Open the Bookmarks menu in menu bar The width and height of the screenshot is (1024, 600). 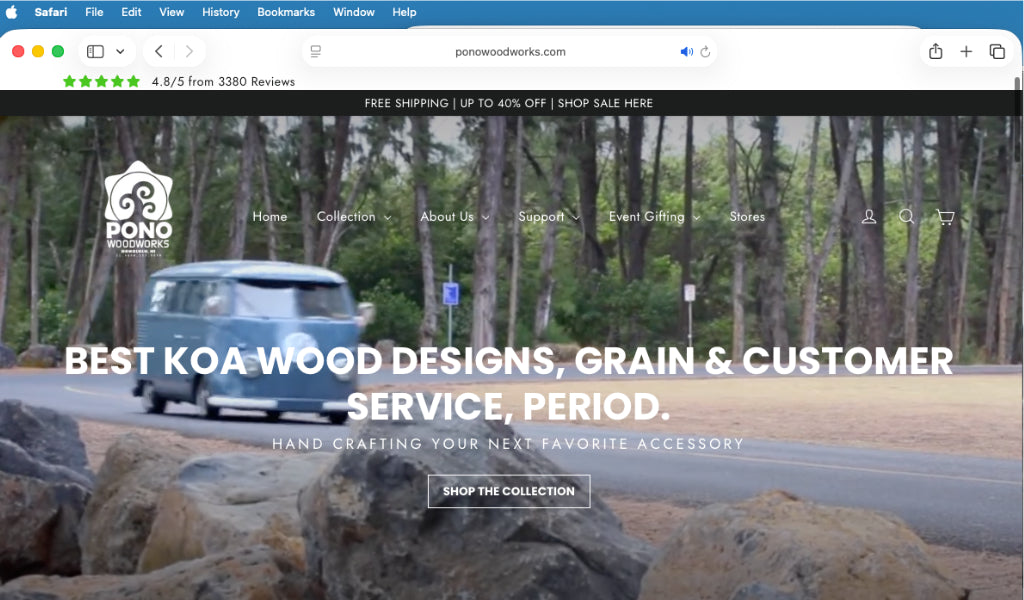[286, 12]
